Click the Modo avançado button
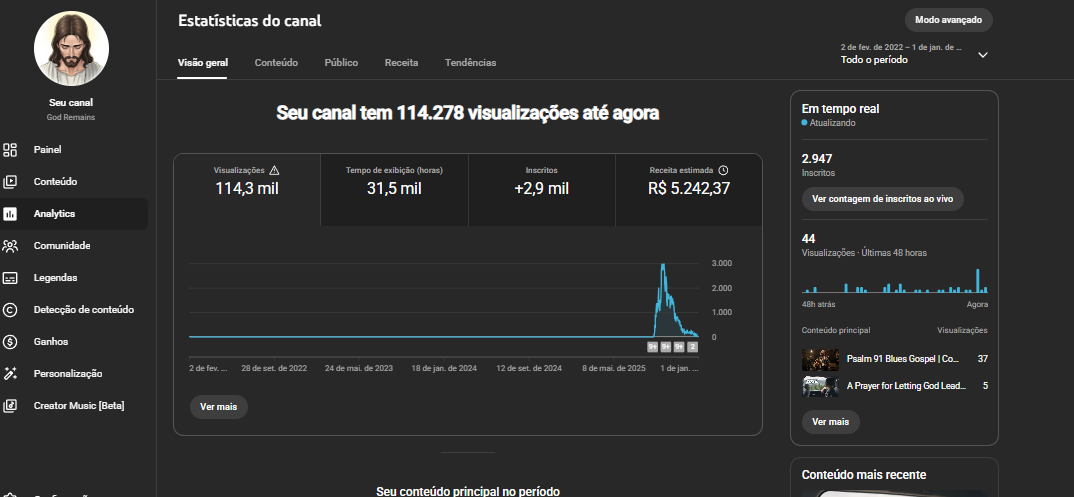This screenshot has width=1074, height=497. (949, 20)
